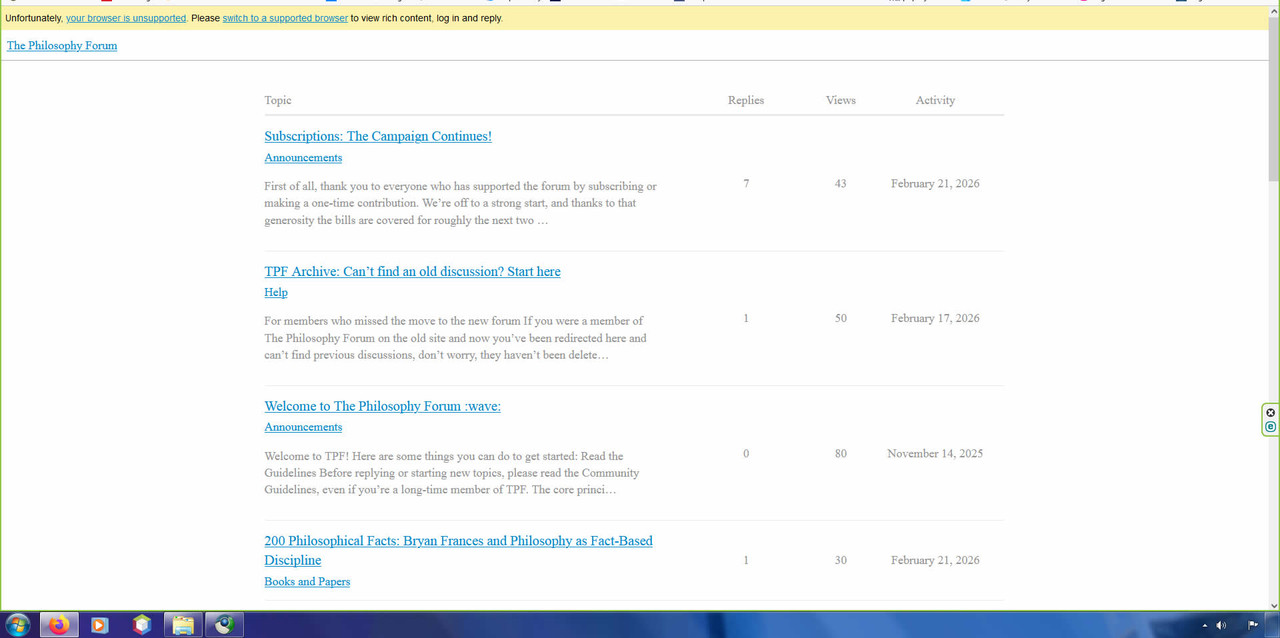Screen dimensions: 1280x638
Task: Click the 7 replies count
Action: [x=746, y=183]
